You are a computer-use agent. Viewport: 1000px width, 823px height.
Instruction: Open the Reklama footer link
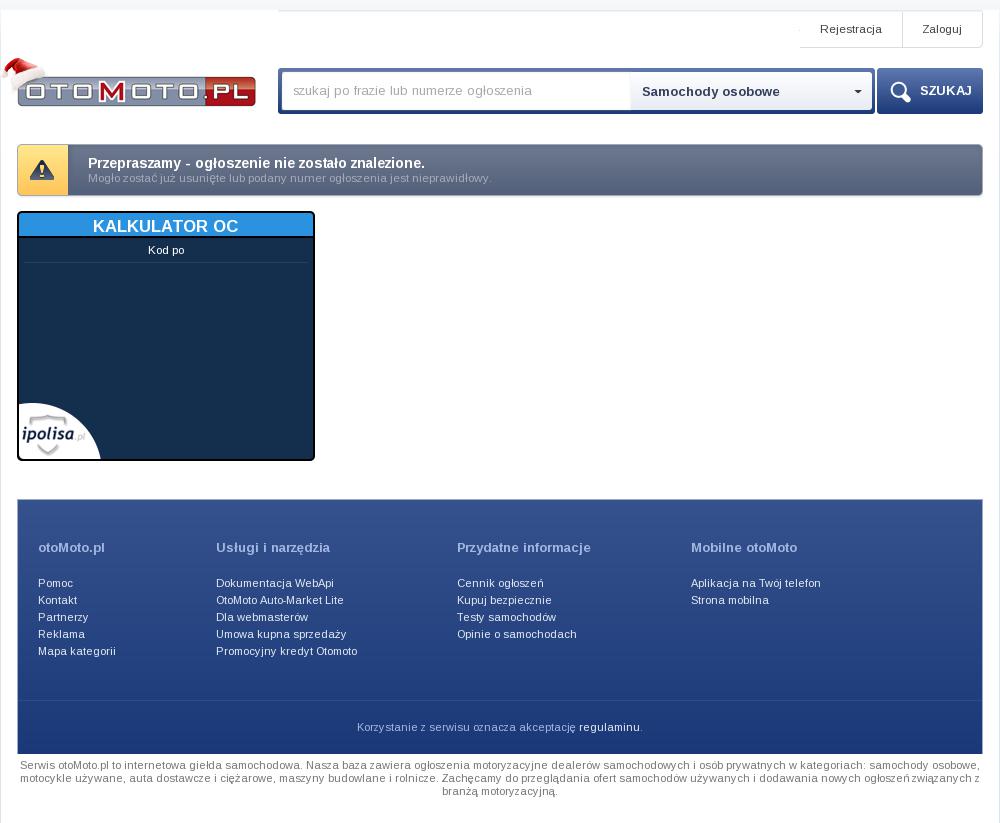[61, 634]
